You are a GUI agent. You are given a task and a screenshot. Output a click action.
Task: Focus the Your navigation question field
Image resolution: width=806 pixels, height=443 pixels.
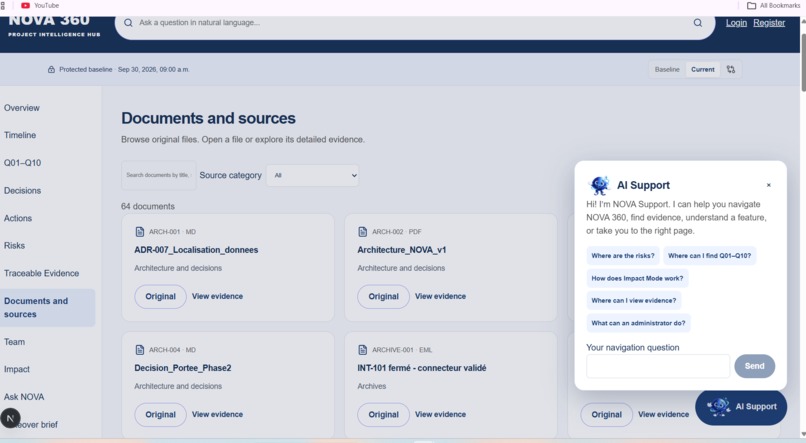click(x=658, y=366)
